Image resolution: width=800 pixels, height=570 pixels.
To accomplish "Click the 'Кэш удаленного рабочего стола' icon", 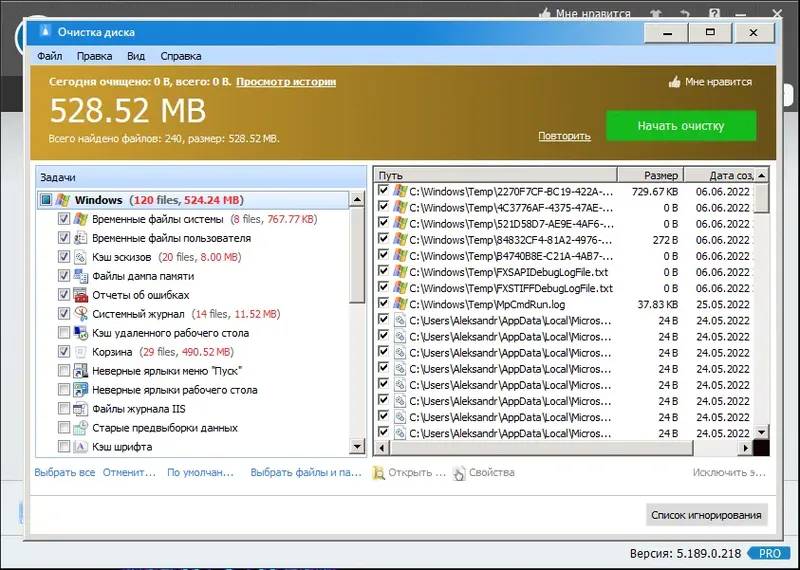I will click(x=81, y=333).
